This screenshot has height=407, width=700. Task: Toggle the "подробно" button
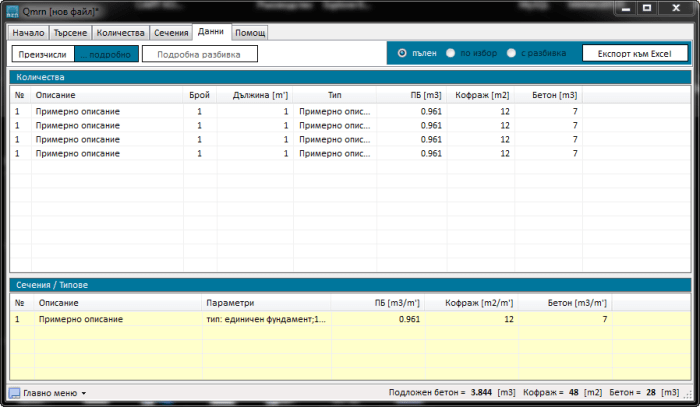pos(108,54)
